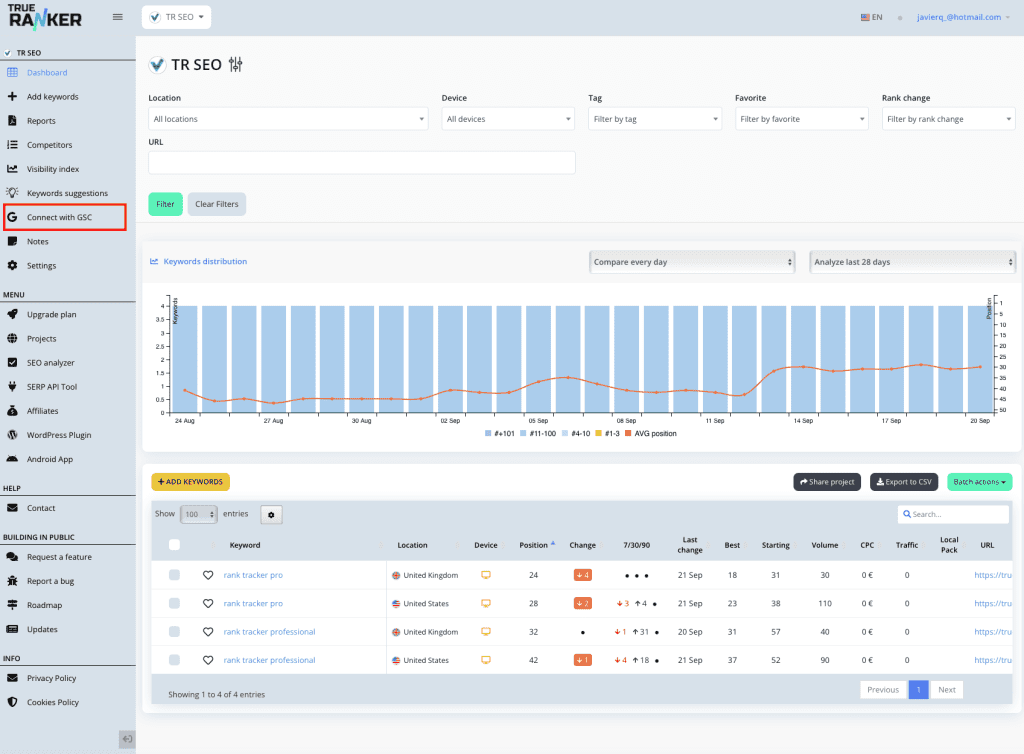Click the Projects globe icon
1024x754 pixels.
[12, 338]
